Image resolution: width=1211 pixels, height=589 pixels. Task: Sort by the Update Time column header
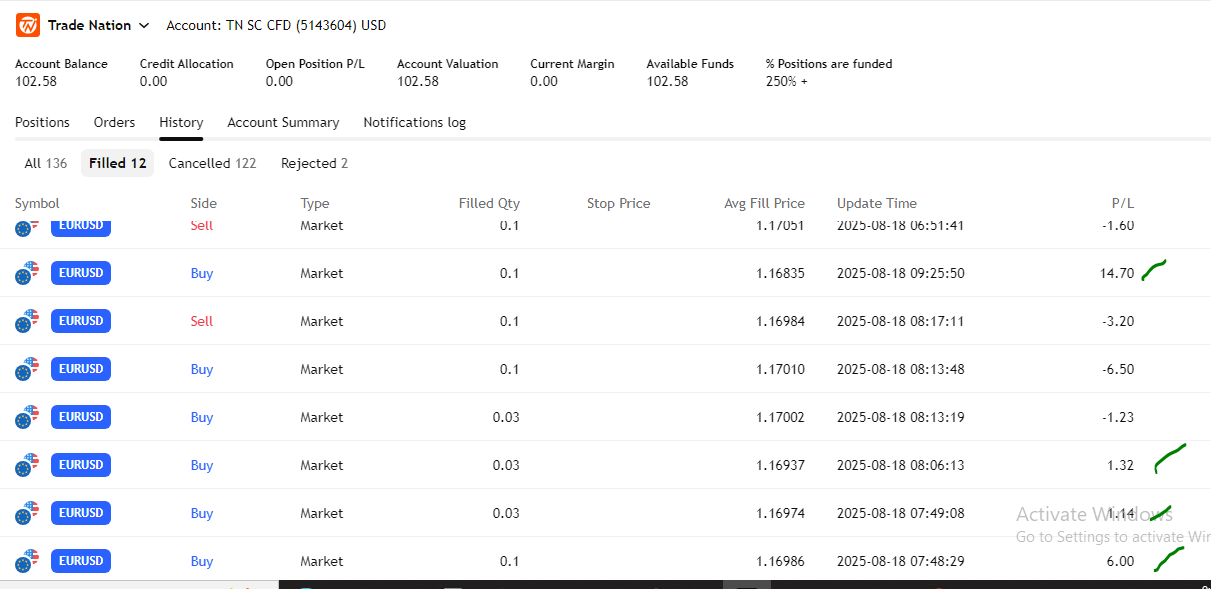(x=876, y=203)
